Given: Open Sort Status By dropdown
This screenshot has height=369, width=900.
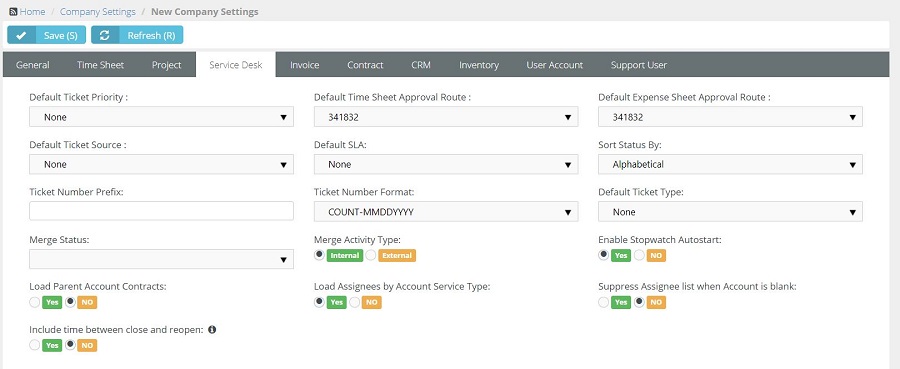Looking at the screenshot, I should click(730, 164).
